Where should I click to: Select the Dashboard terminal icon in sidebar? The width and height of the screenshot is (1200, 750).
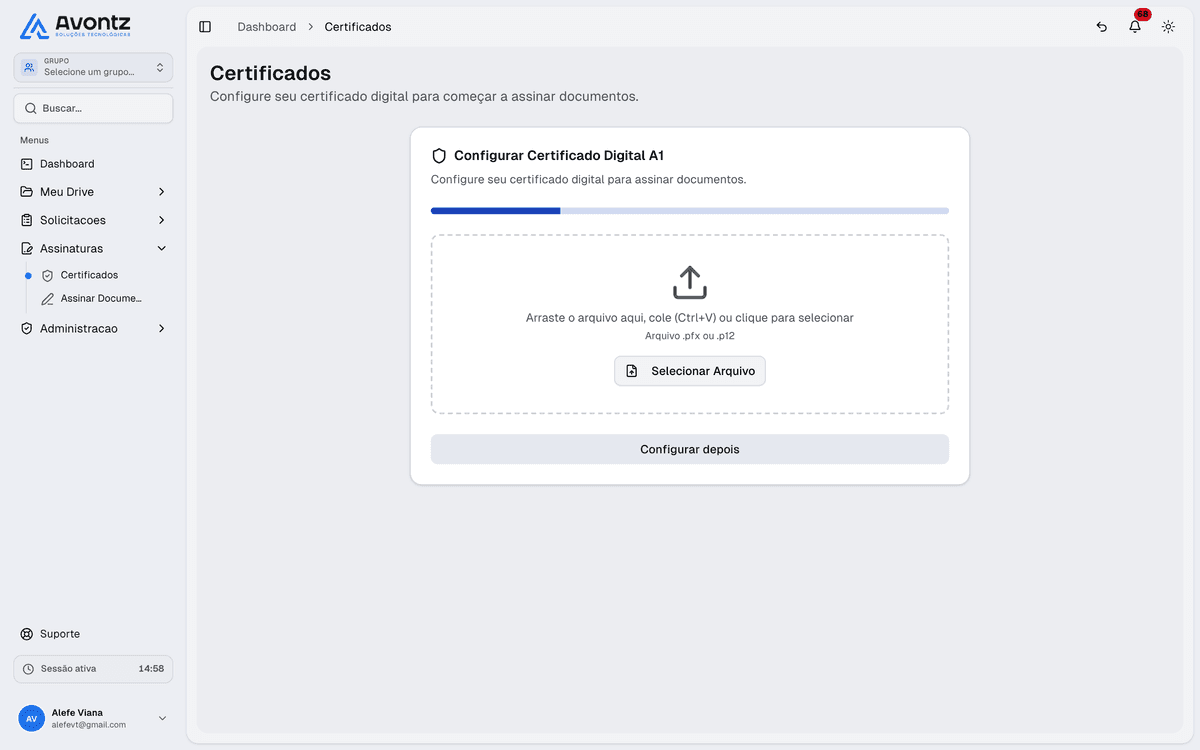(x=27, y=163)
